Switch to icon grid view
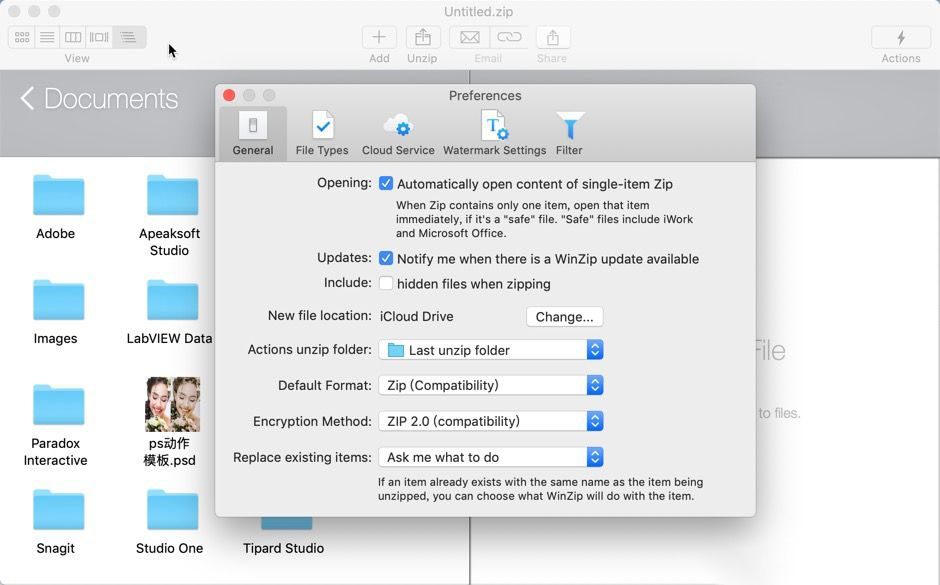940x585 pixels. pyautogui.click(x=22, y=37)
